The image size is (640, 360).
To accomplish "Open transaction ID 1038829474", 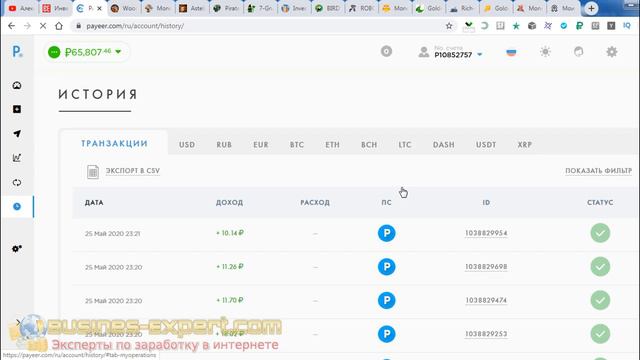I will tap(486, 300).
